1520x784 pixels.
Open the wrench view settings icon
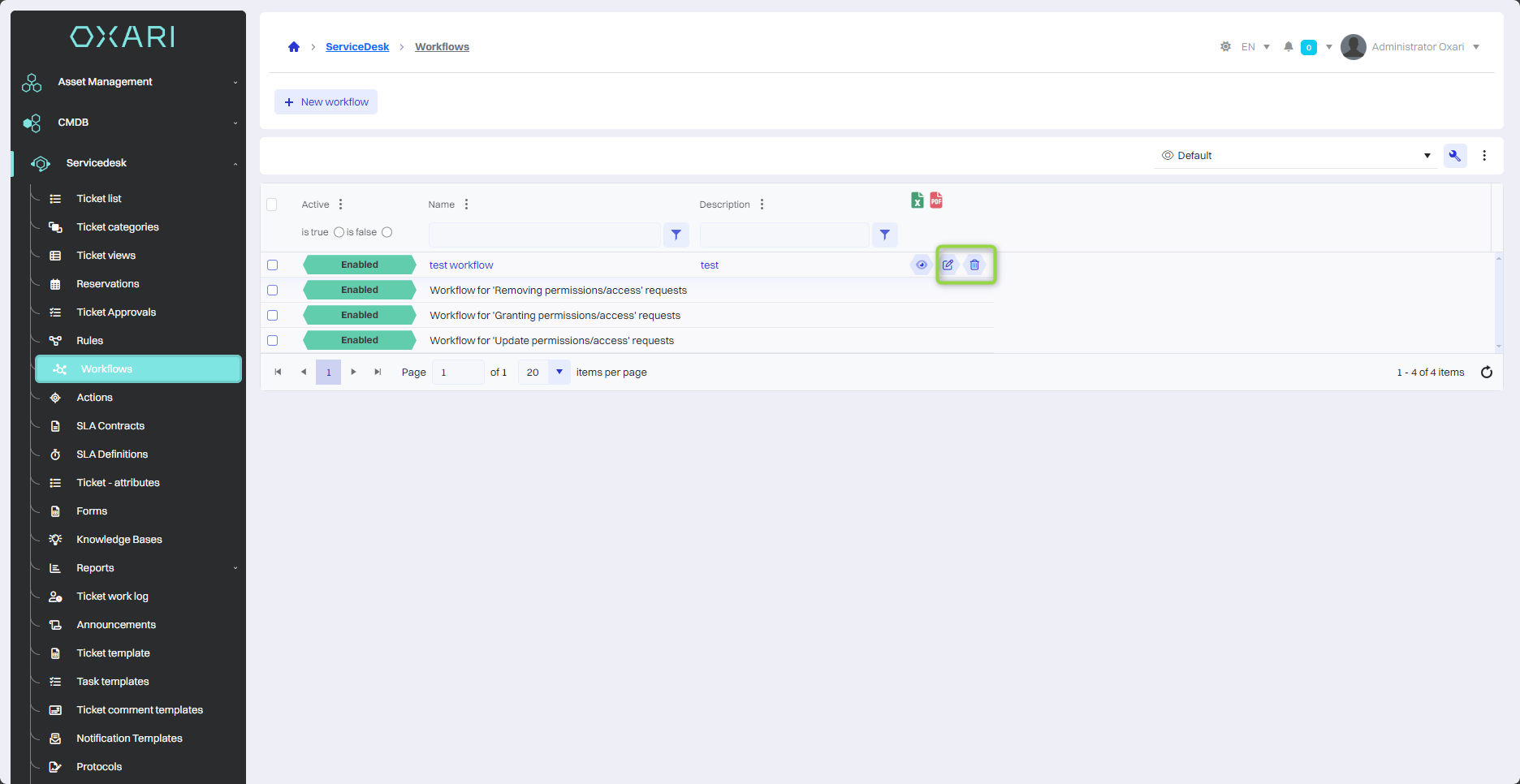click(x=1454, y=156)
